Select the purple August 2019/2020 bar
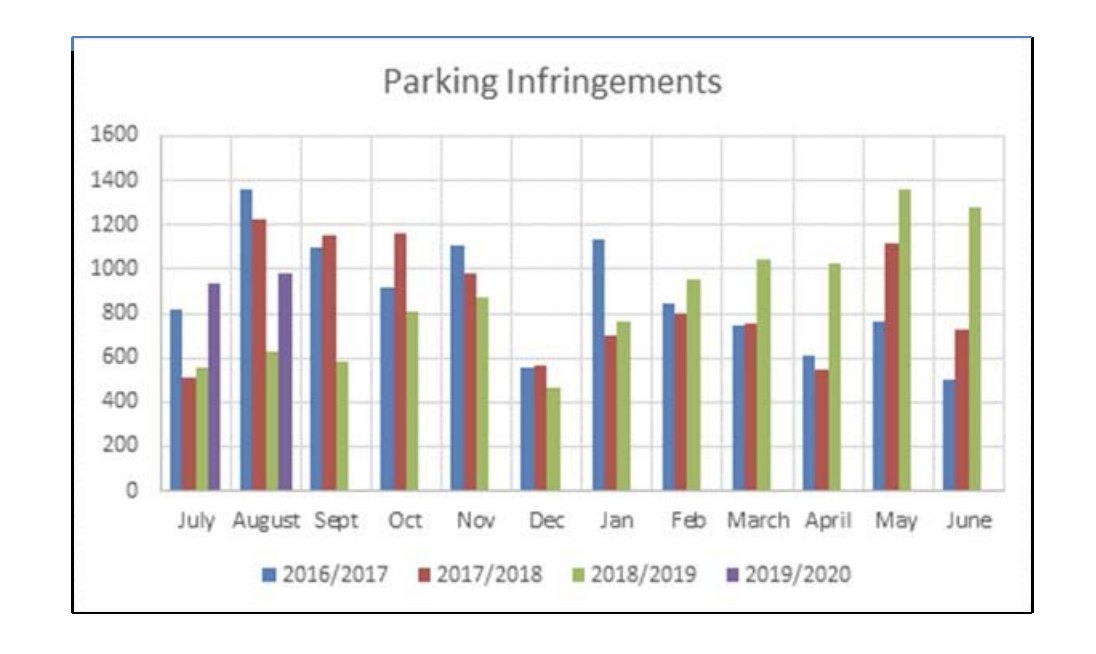The height and width of the screenshot is (654, 1096). click(x=285, y=382)
